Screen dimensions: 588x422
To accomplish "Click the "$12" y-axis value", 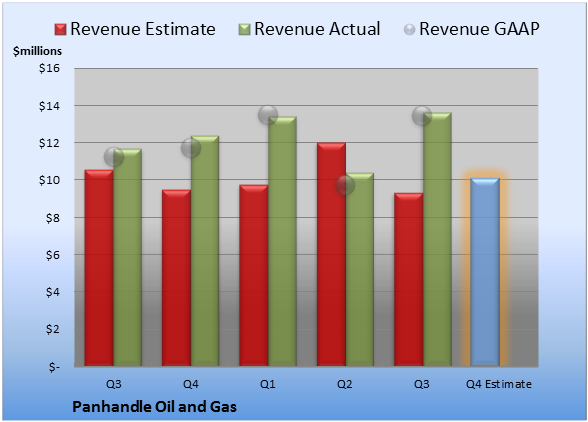I will coord(50,143).
